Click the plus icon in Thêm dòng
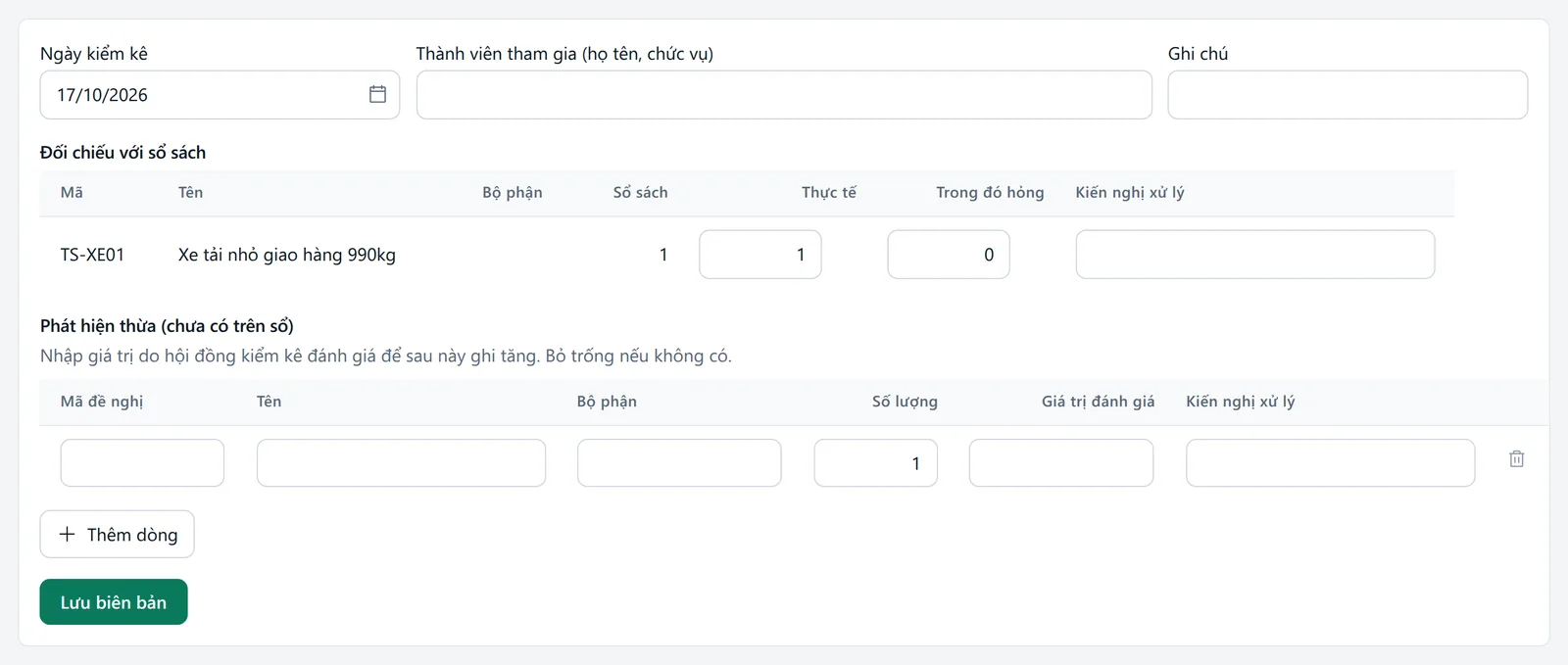The width and height of the screenshot is (1568, 665). pos(67,534)
